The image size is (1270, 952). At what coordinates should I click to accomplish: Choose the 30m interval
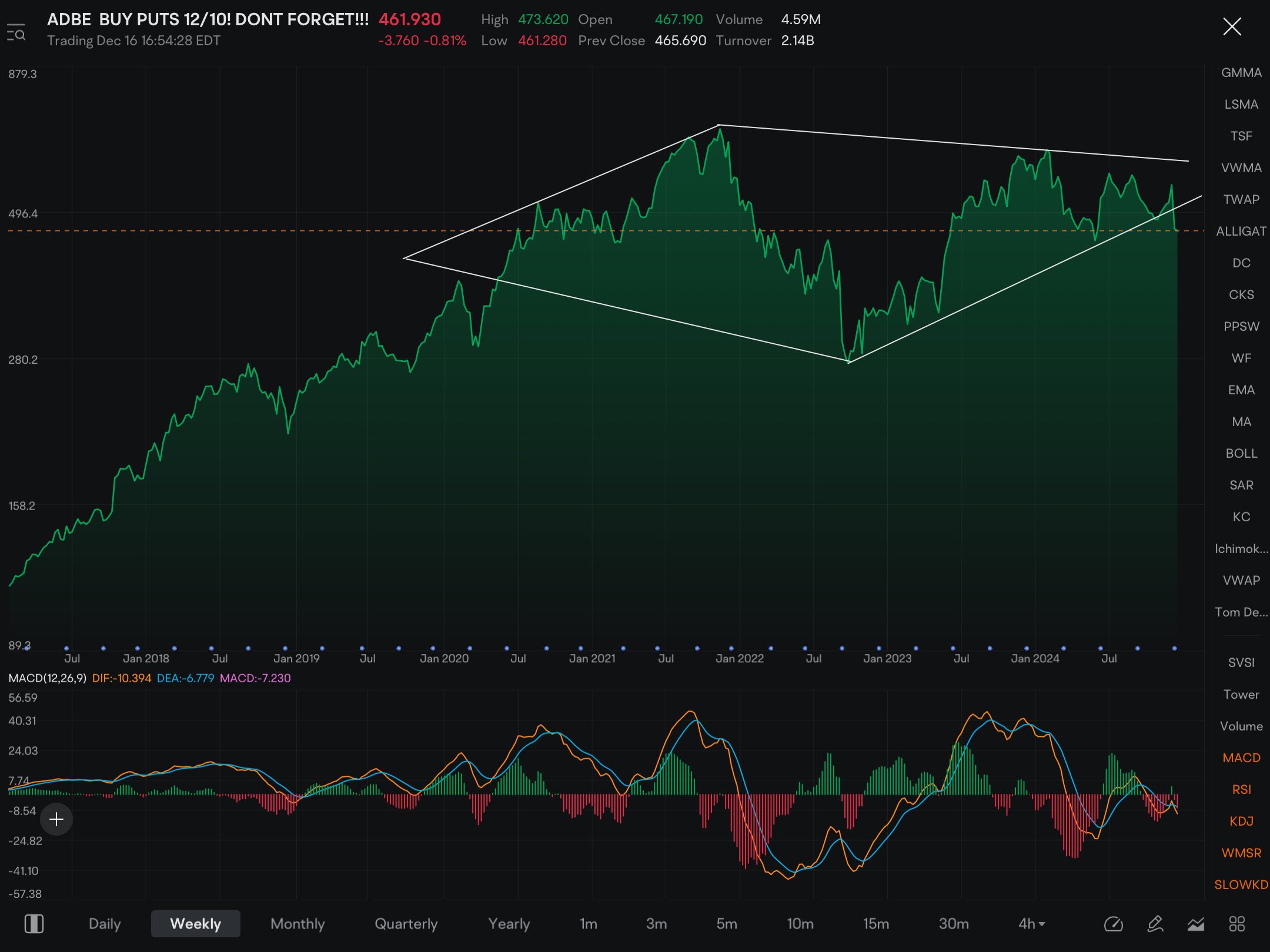tap(954, 924)
